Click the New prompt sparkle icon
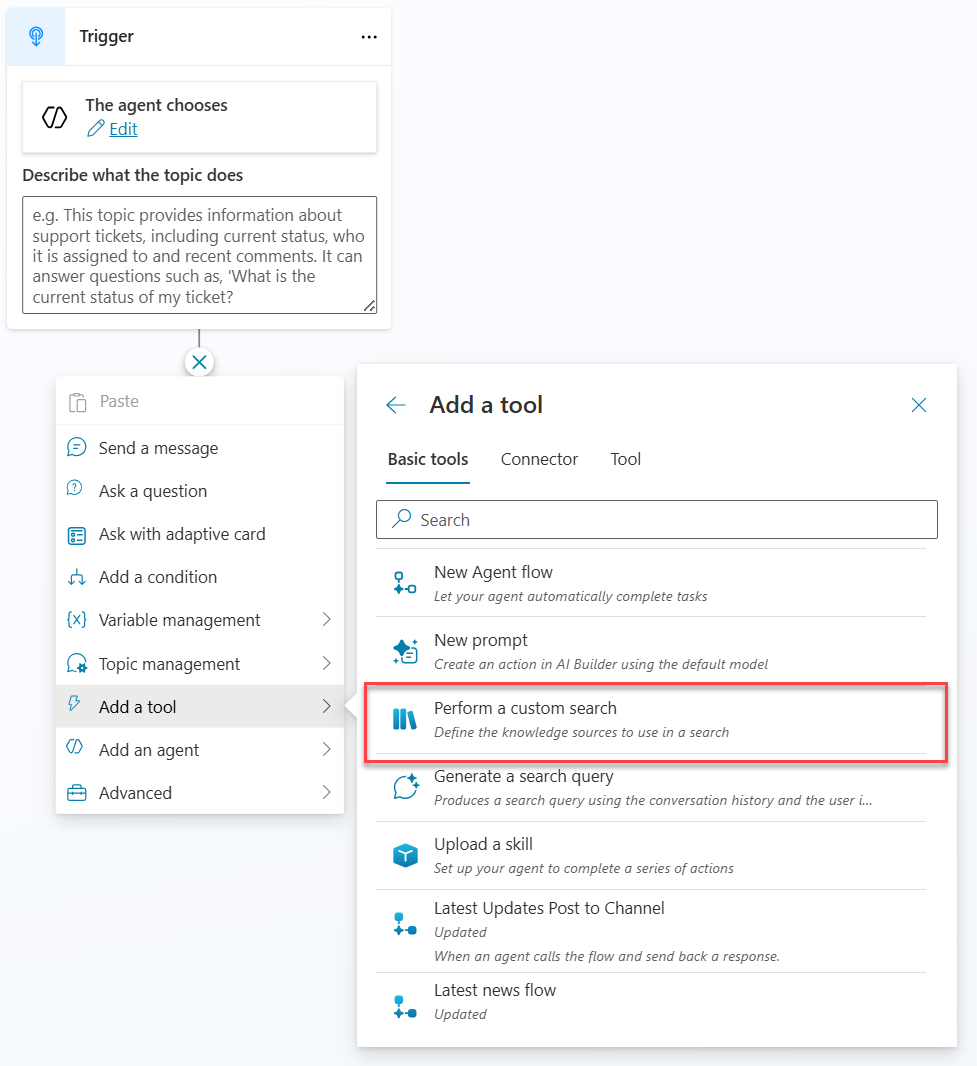 point(405,652)
